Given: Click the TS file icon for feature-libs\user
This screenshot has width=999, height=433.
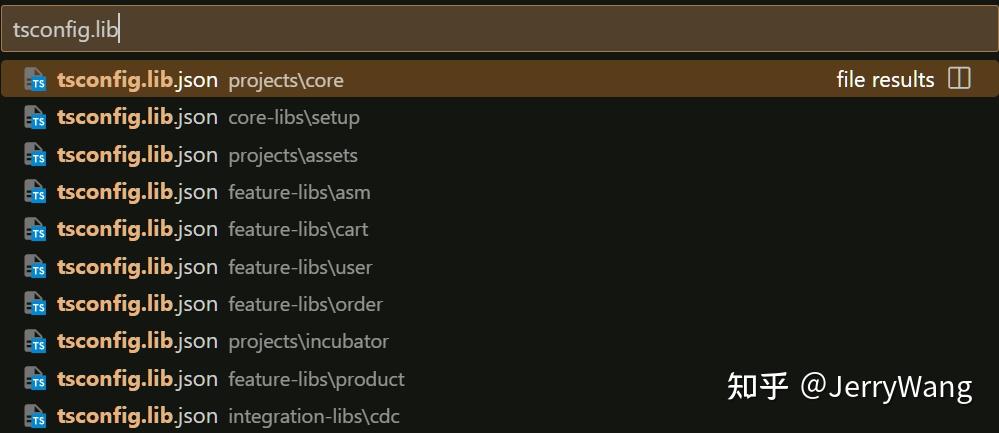Looking at the screenshot, I should click(x=36, y=267).
